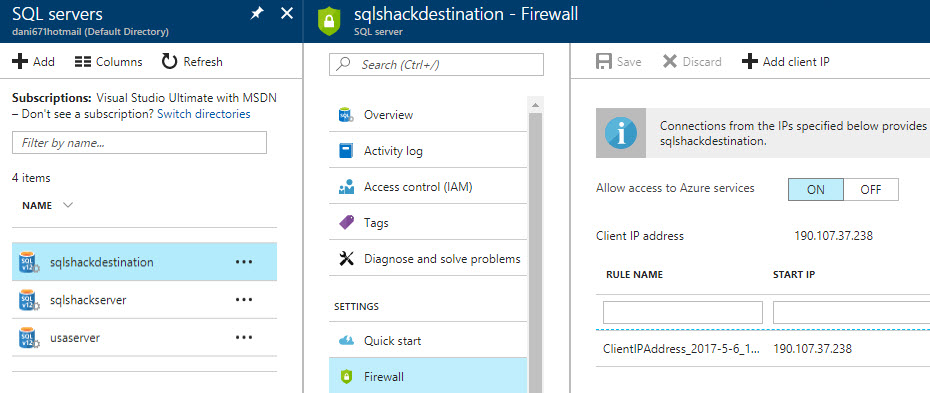Image resolution: width=930 pixels, height=393 pixels.
Task: Close the SQL servers blade
Action: [x=286, y=13]
